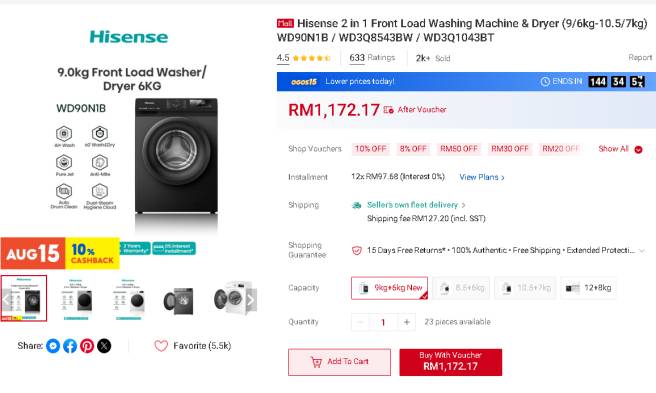
Task: Show previous thumbnail with left arrow
Action: (6, 300)
